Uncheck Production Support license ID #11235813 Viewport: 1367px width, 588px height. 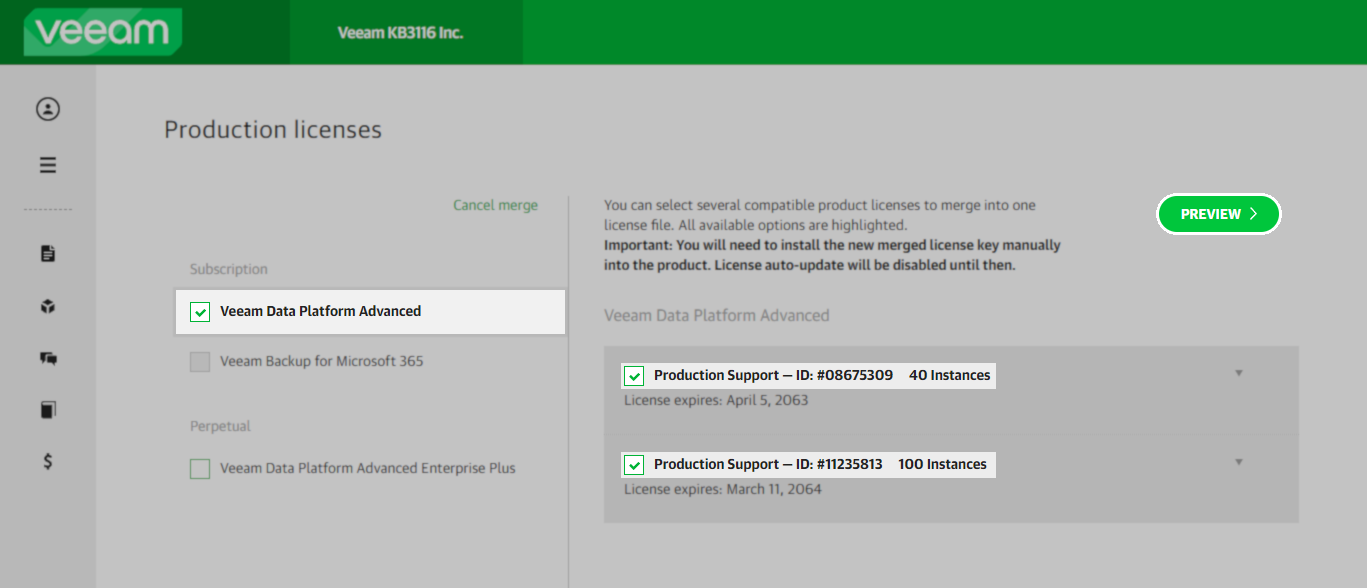click(633, 464)
